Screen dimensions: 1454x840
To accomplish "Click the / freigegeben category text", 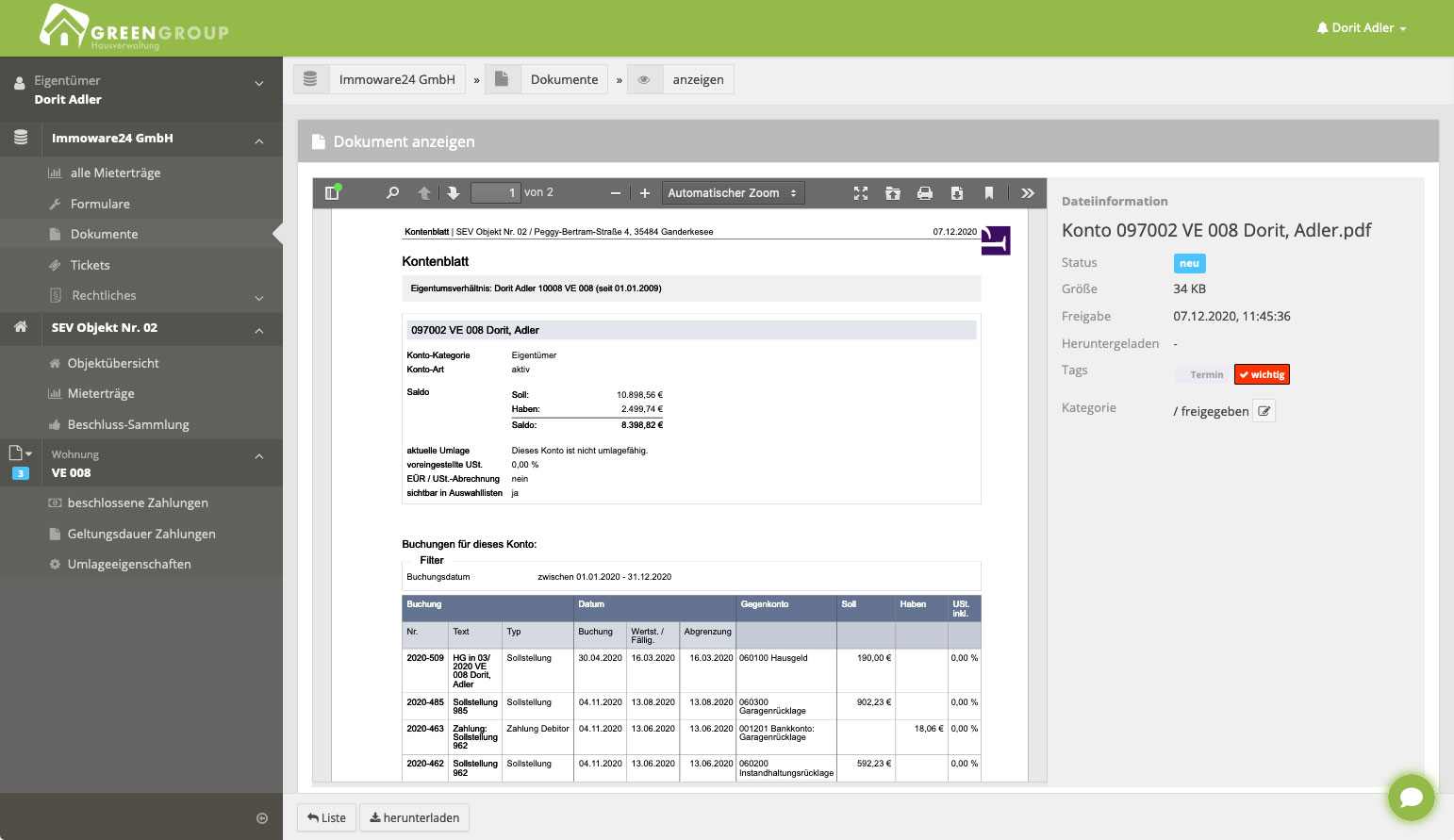I will tap(1211, 411).
